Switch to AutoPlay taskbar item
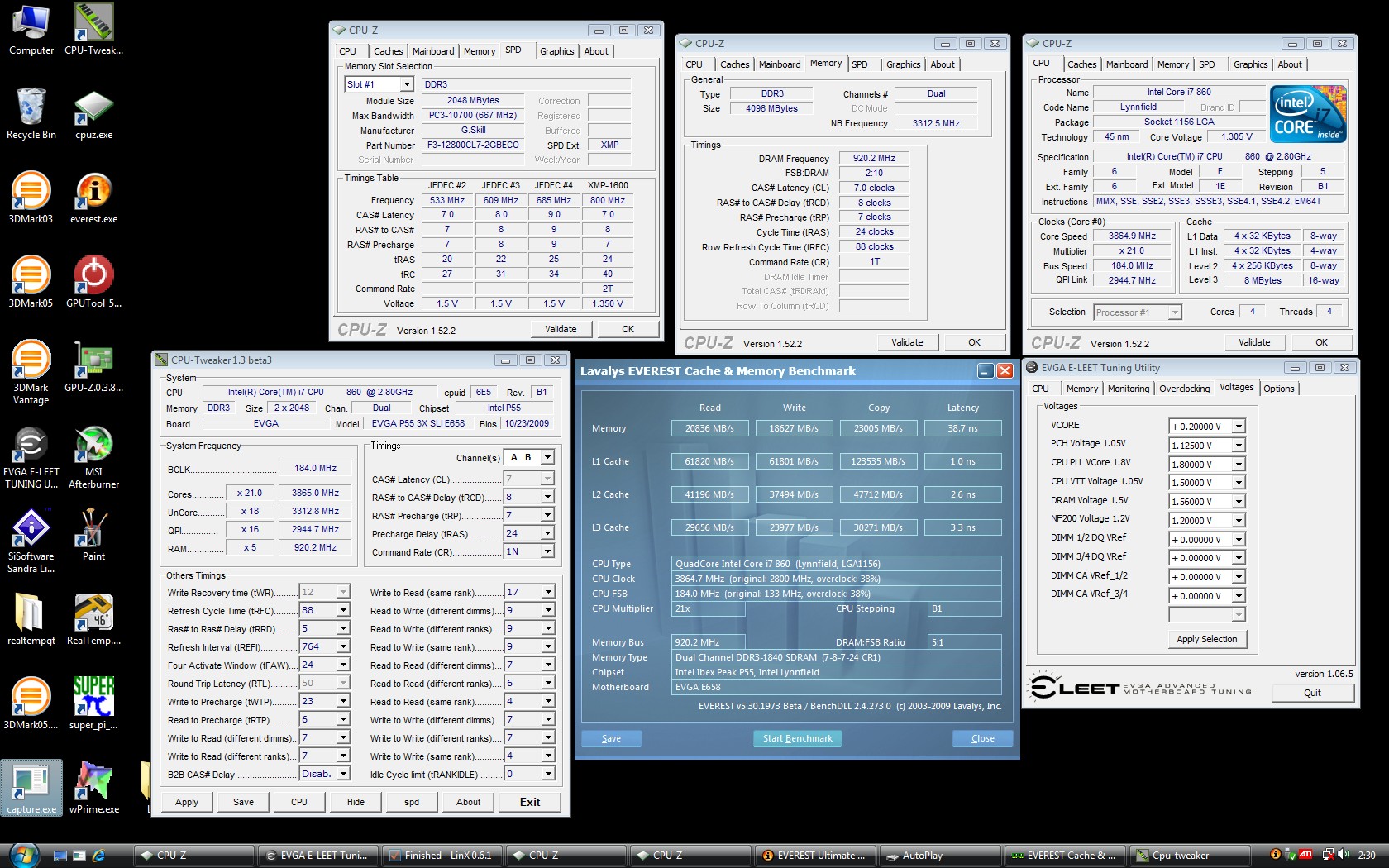 point(938,856)
